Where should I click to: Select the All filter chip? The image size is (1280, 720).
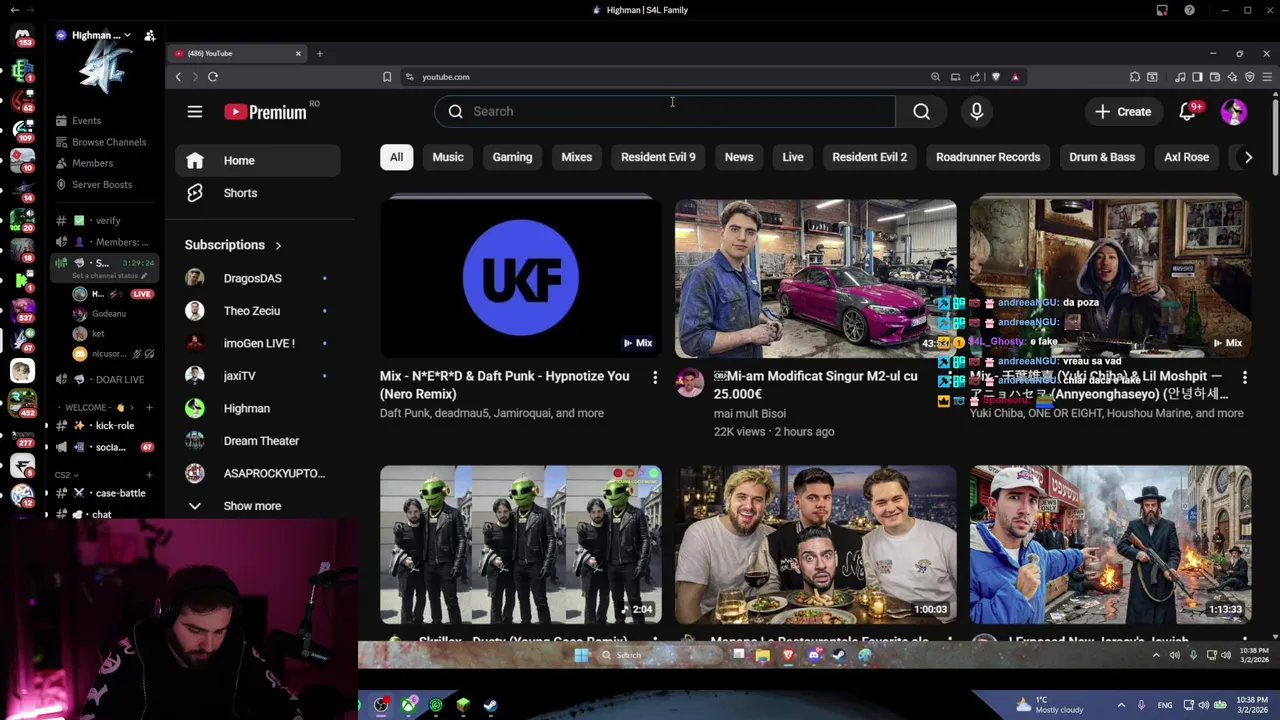(x=396, y=157)
